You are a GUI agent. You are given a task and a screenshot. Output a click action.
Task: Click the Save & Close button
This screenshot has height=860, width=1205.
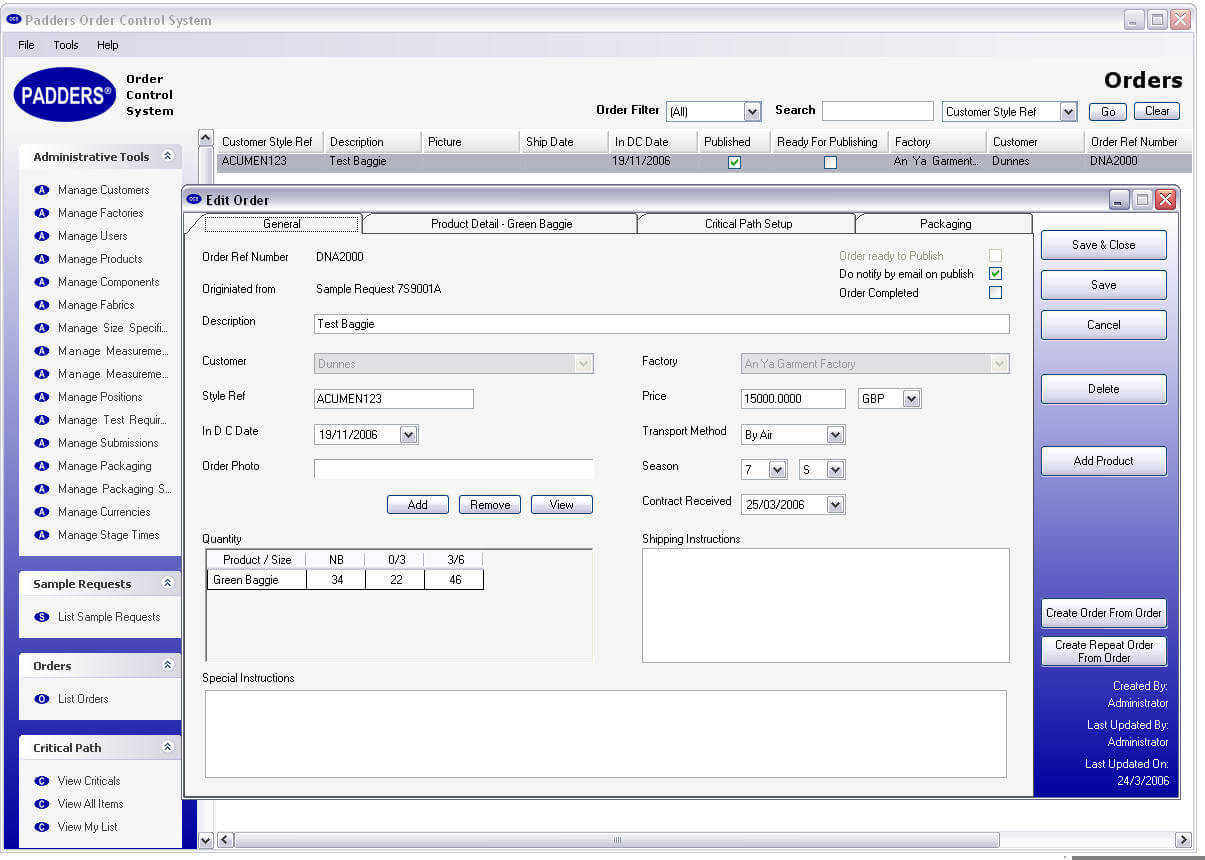(x=1104, y=245)
